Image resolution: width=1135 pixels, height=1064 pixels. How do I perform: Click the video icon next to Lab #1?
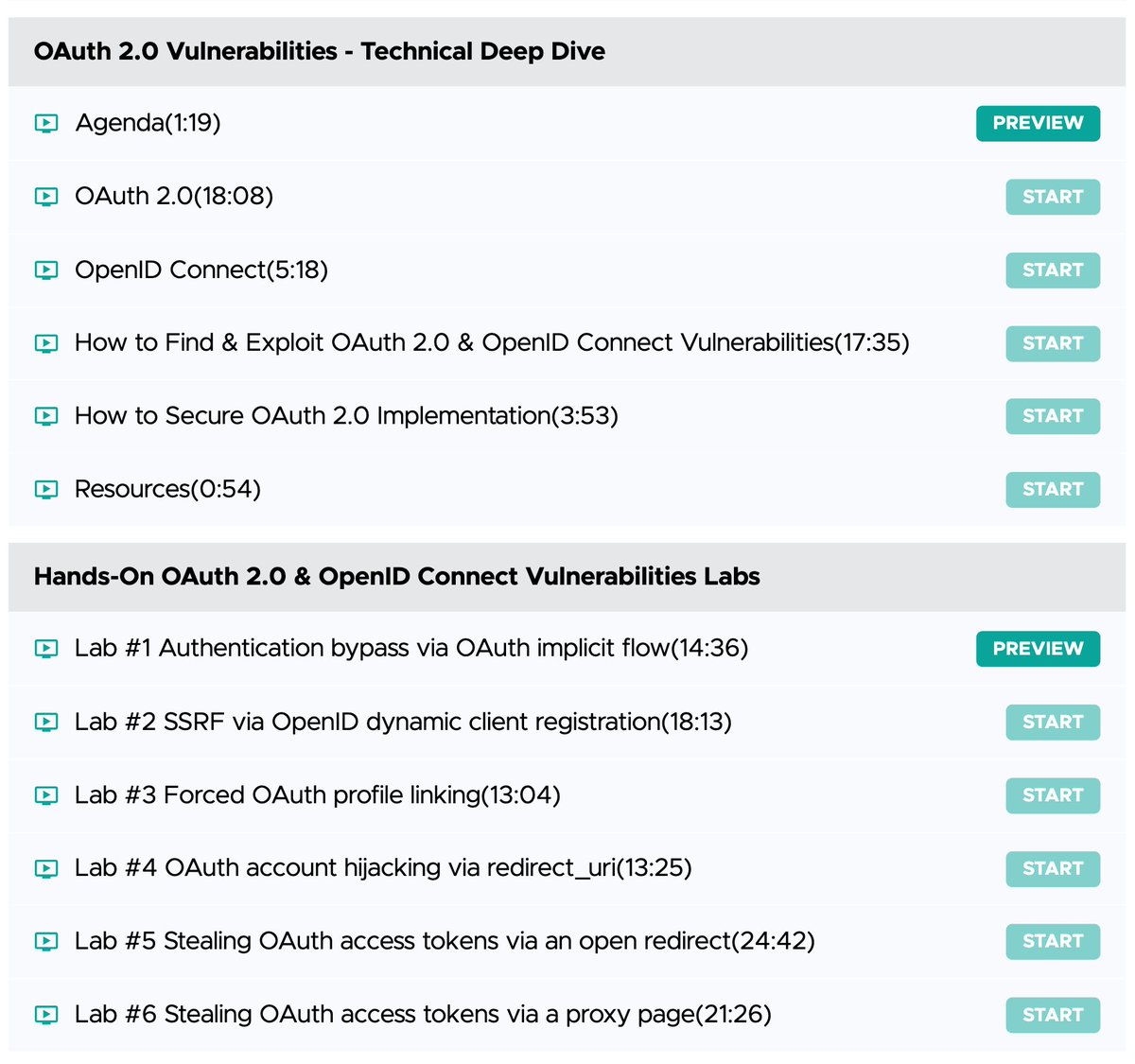coord(45,649)
